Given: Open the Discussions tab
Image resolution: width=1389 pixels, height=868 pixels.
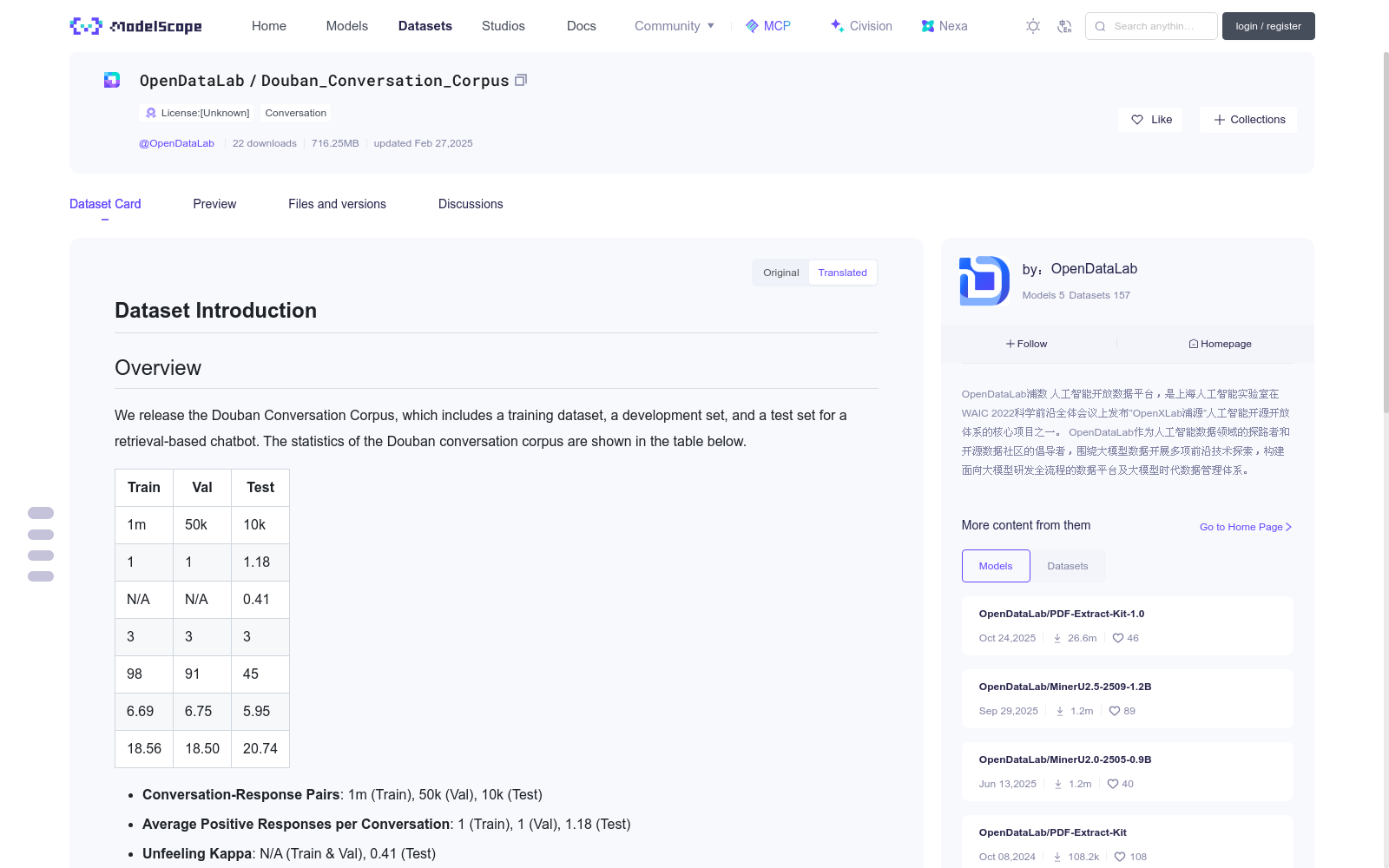Looking at the screenshot, I should pyautogui.click(x=471, y=204).
